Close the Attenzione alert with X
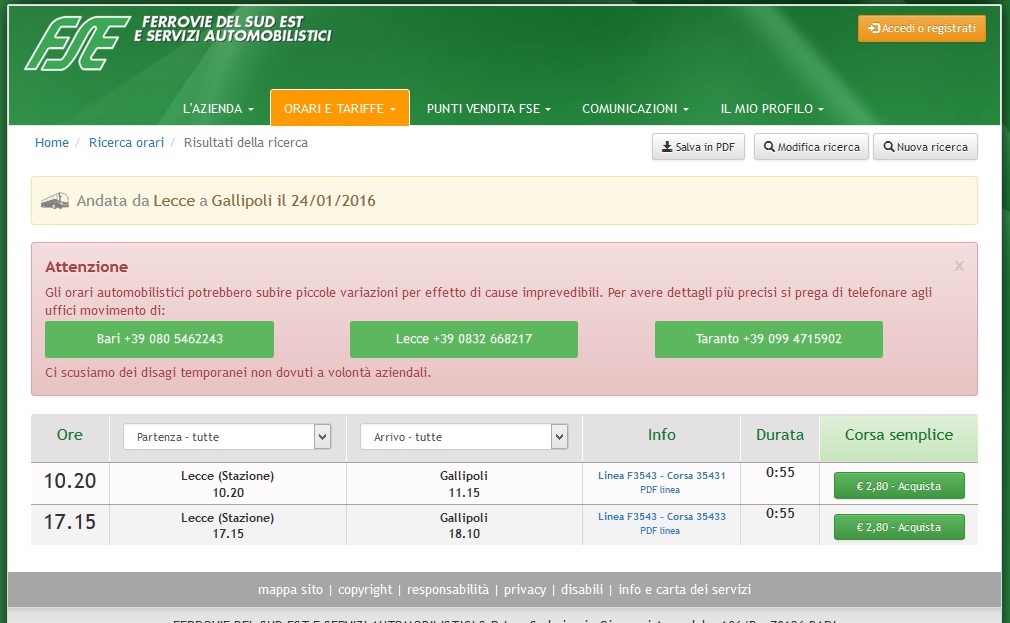Viewport: 1010px width, 623px height. click(959, 266)
